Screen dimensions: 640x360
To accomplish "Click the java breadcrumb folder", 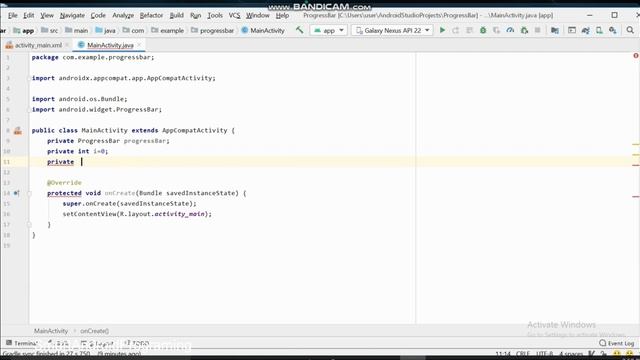I will pos(106,30).
